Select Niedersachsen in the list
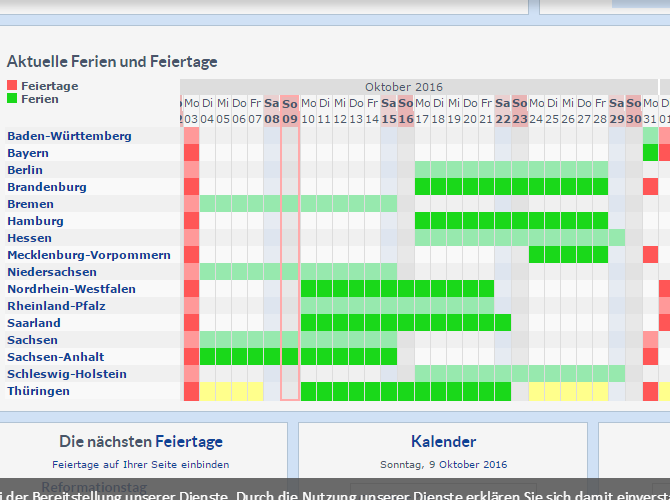This screenshot has height=500, width=670. click(x=52, y=272)
